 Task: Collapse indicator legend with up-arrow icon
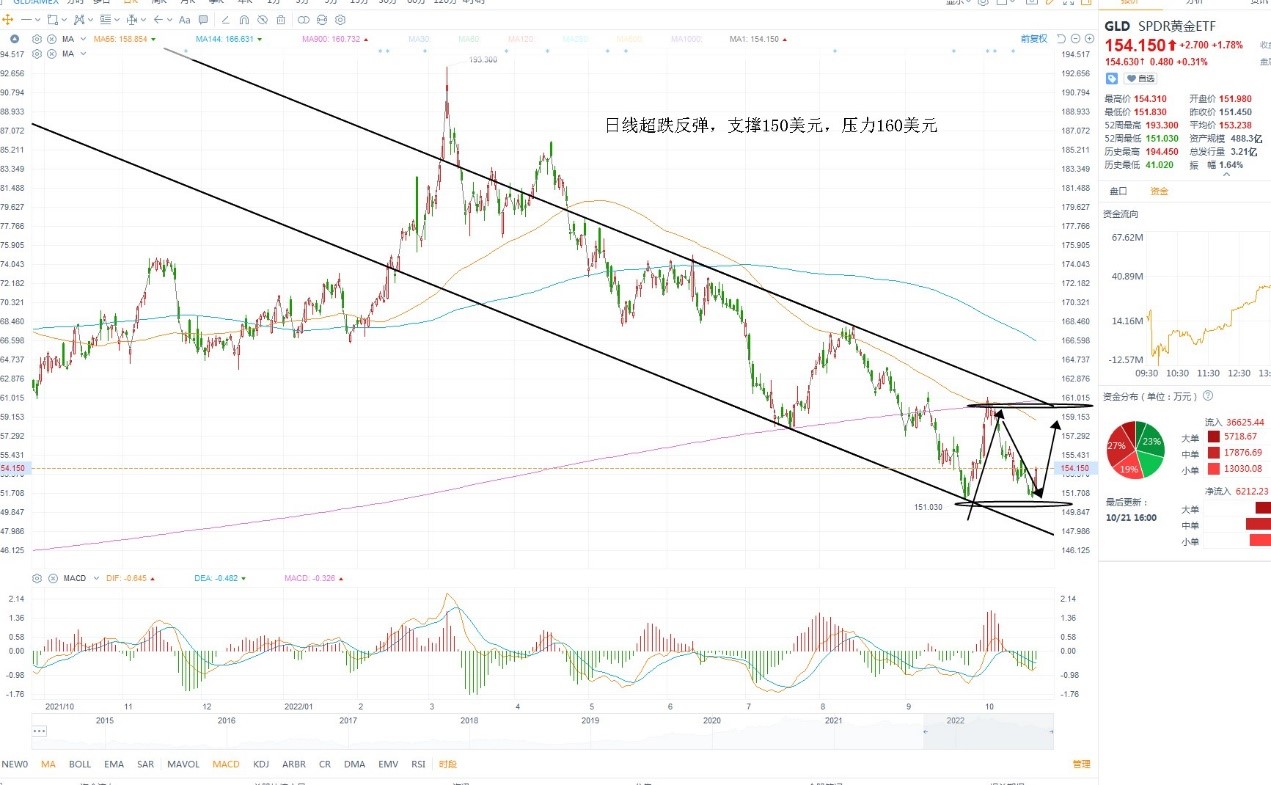click(x=14, y=39)
